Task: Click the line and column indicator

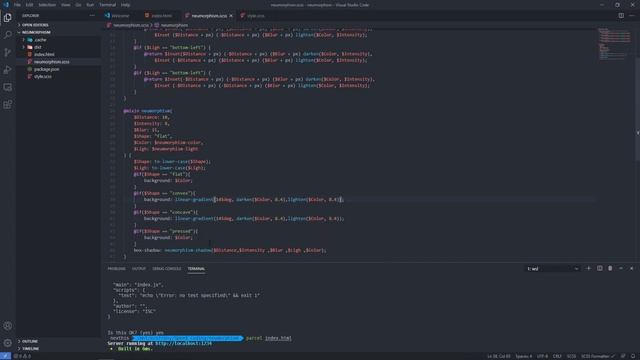Action: 498,356
